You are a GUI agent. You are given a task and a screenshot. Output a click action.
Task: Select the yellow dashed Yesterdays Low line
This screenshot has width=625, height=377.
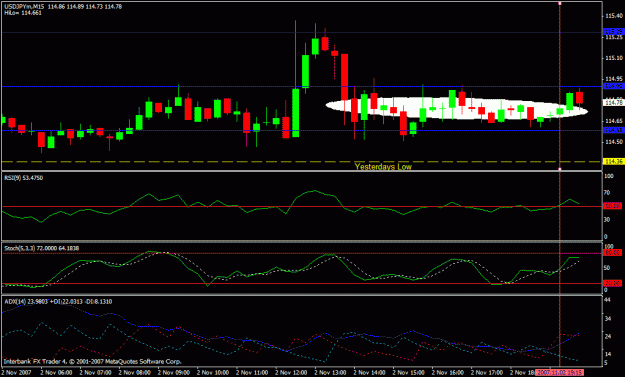302,161
